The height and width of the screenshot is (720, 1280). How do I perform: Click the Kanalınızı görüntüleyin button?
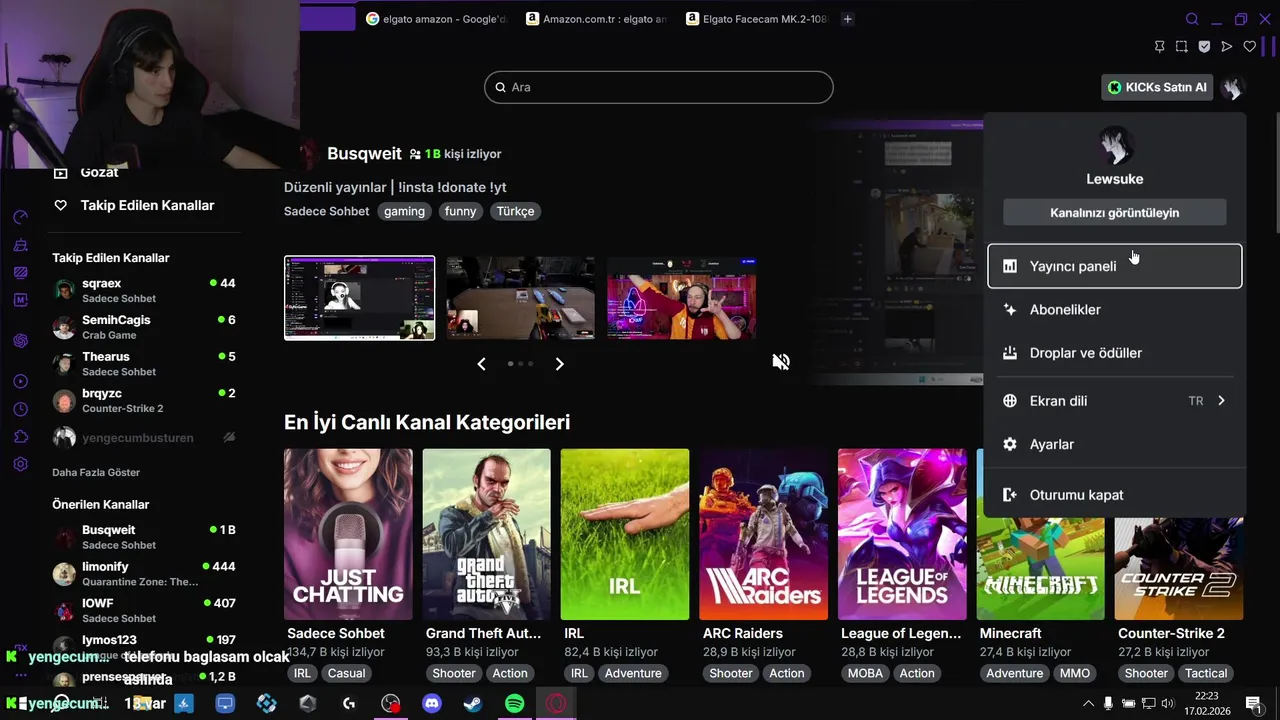point(1115,213)
